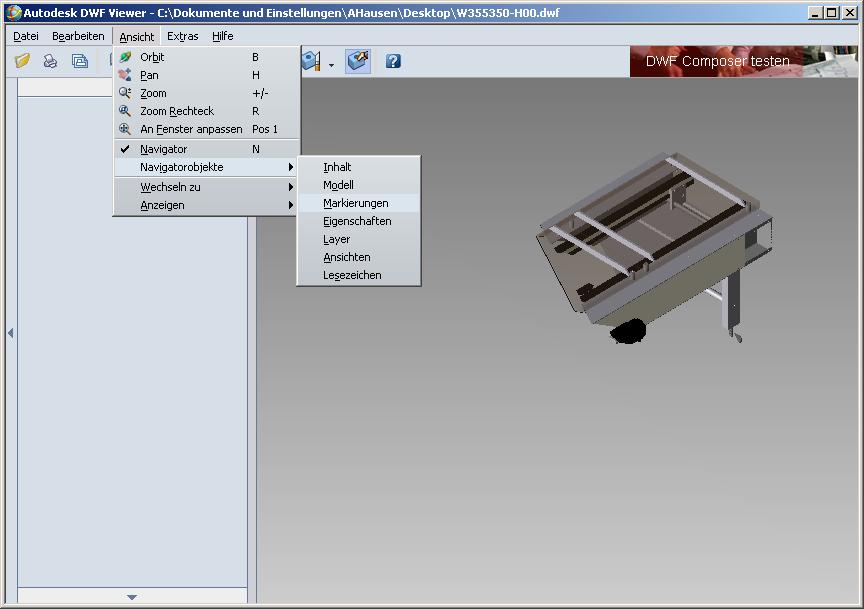
Task: Click the stacked sheets toolbar icon
Action: [x=80, y=61]
